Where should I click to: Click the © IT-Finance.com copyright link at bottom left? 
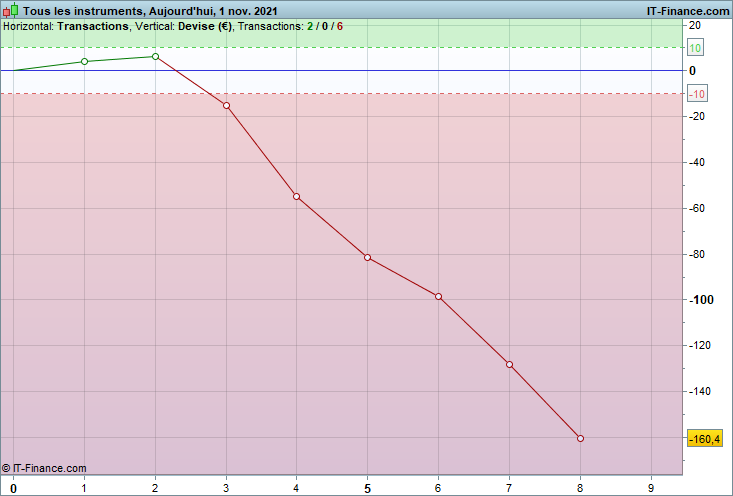(44, 468)
